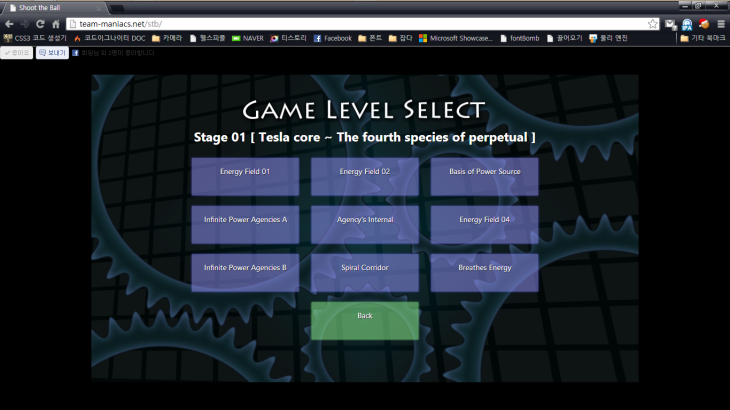The image size is (730, 410).
Task: Click the small Facebook logo beside the like count text
Action: (x=75, y=53)
